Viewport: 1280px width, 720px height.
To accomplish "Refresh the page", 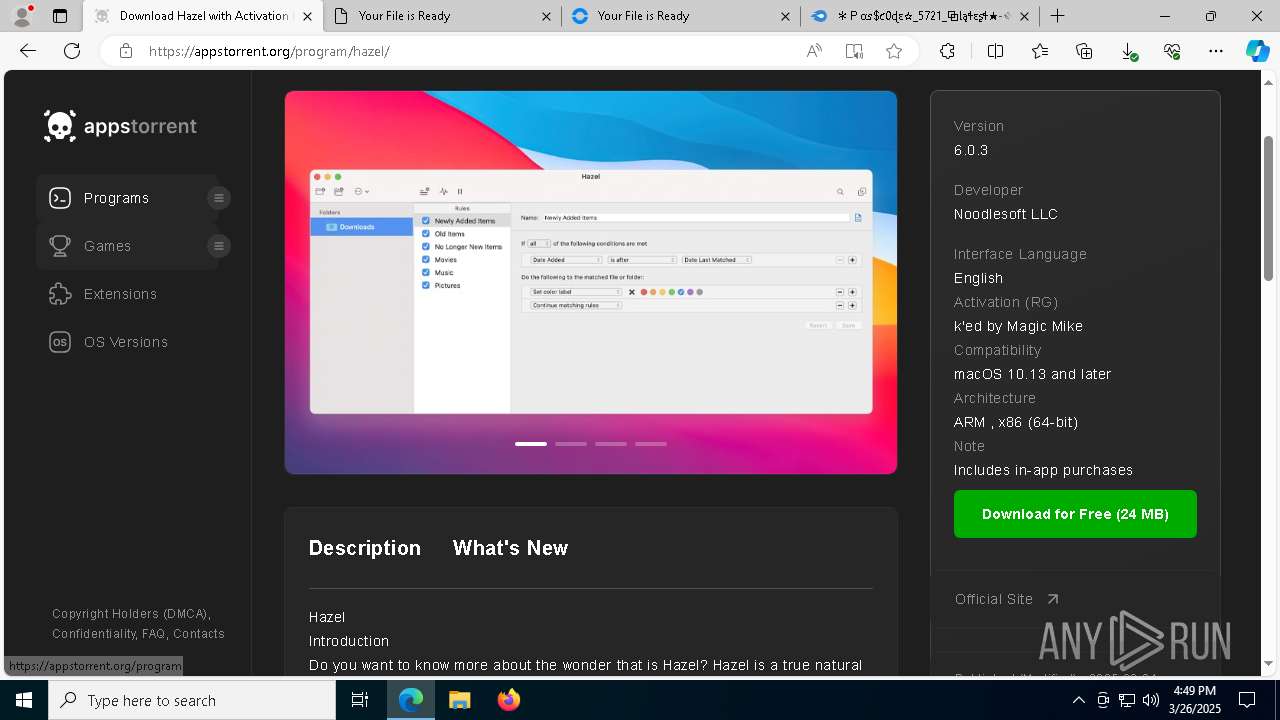I will [72, 51].
